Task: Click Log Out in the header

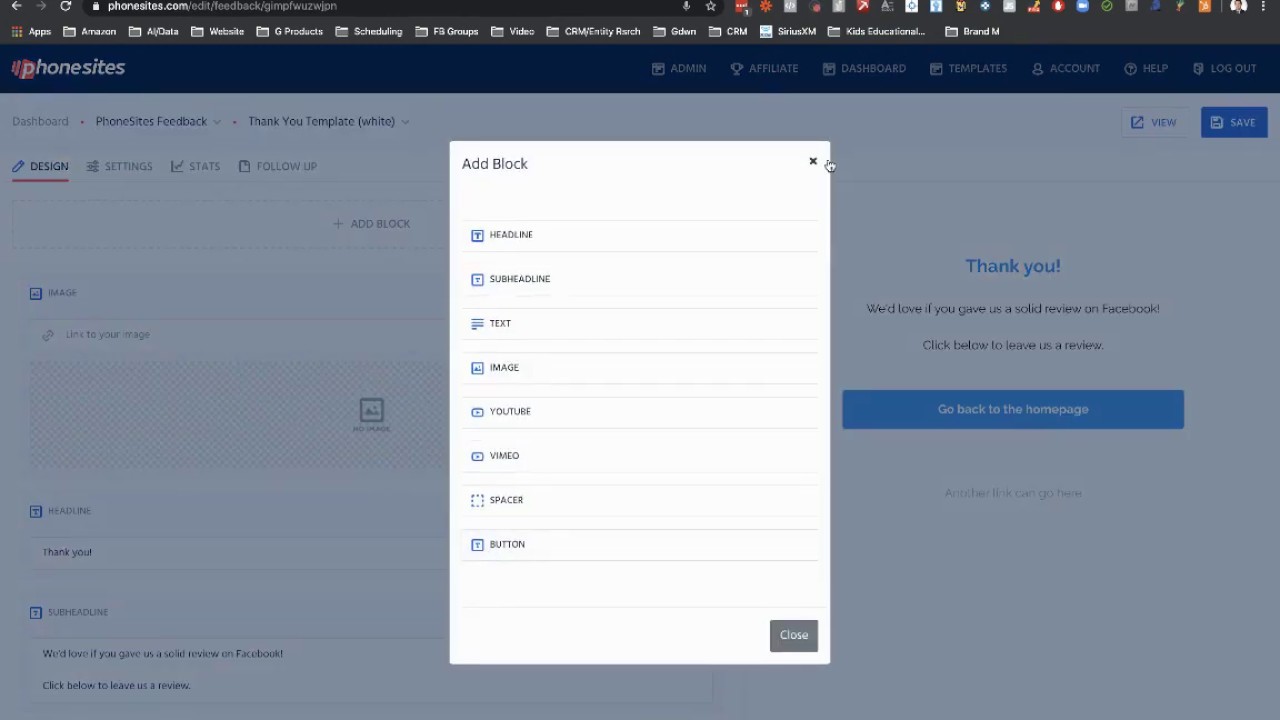Action: pyautogui.click(x=1224, y=68)
